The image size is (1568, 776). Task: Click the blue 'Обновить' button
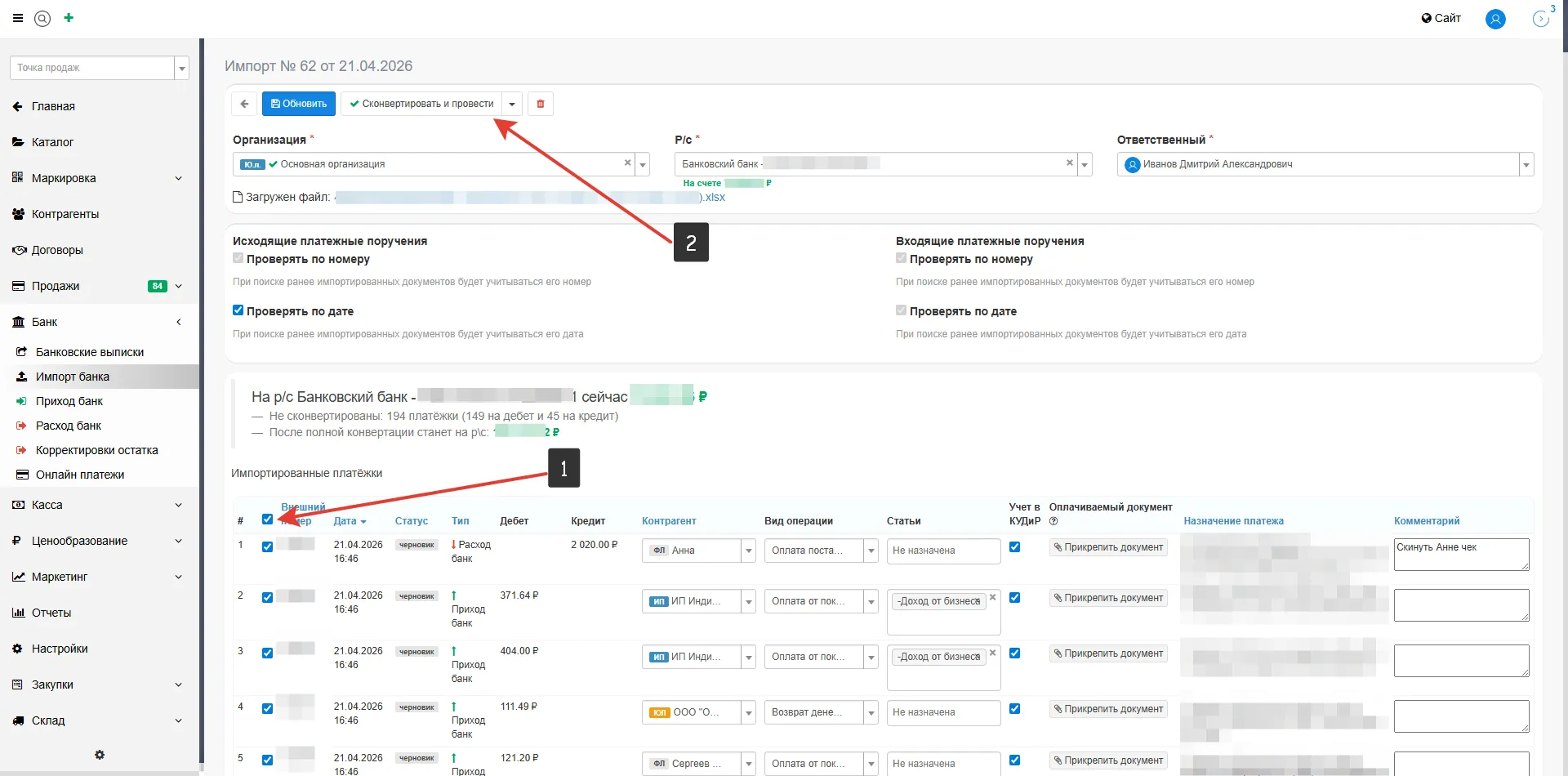point(299,104)
